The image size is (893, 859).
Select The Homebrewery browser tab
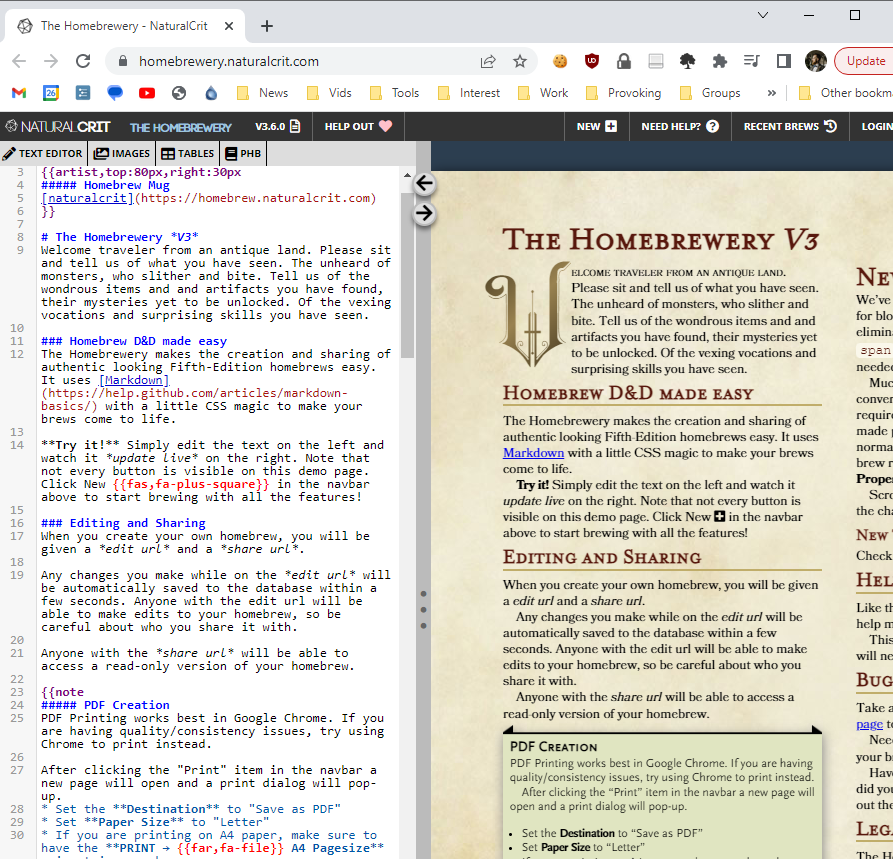click(125, 26)
